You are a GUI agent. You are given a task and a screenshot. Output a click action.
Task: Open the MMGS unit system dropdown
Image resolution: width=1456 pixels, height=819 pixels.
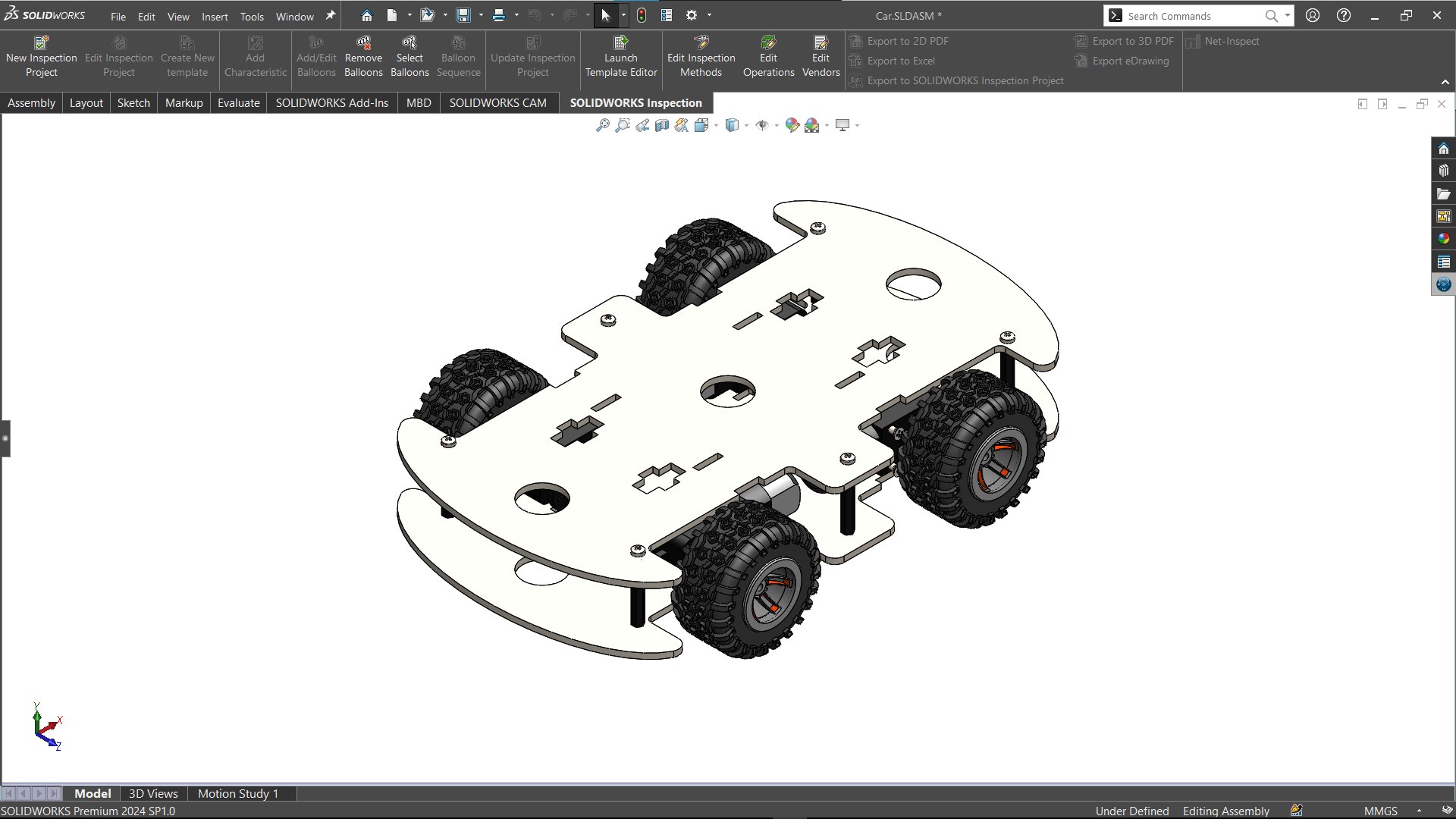1419,811
